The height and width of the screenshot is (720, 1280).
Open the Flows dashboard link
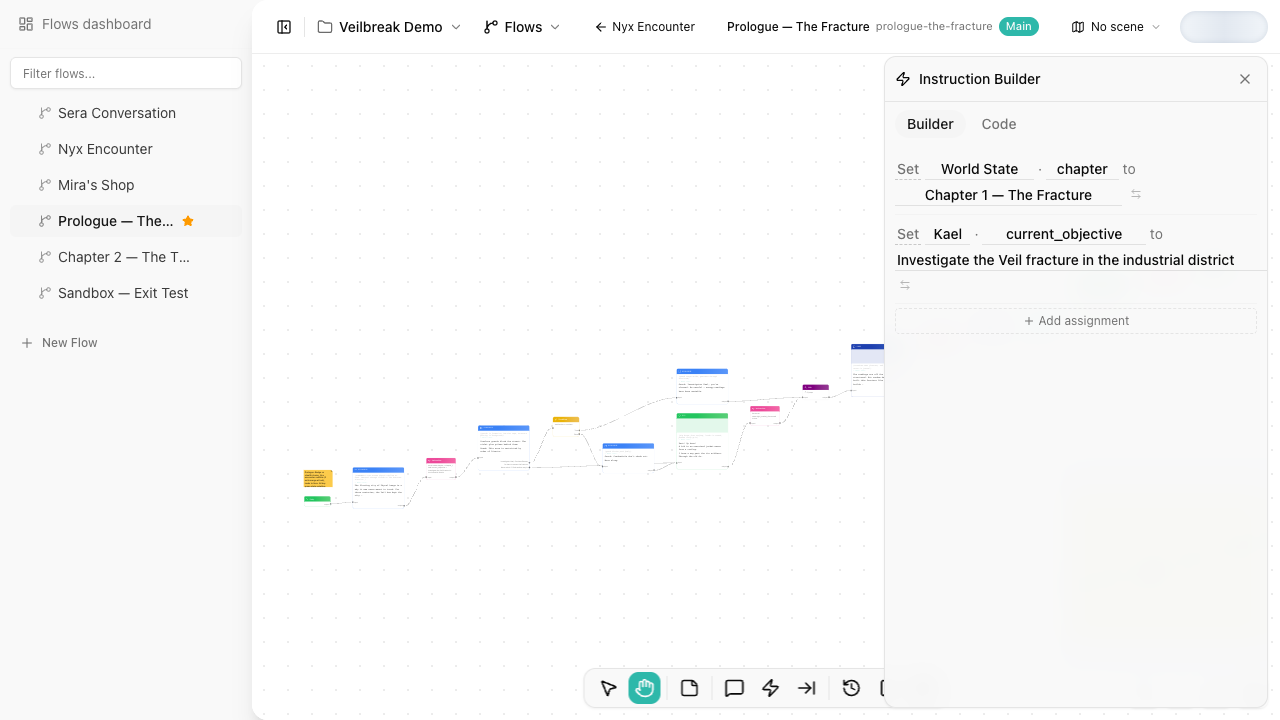coord(85,24)
